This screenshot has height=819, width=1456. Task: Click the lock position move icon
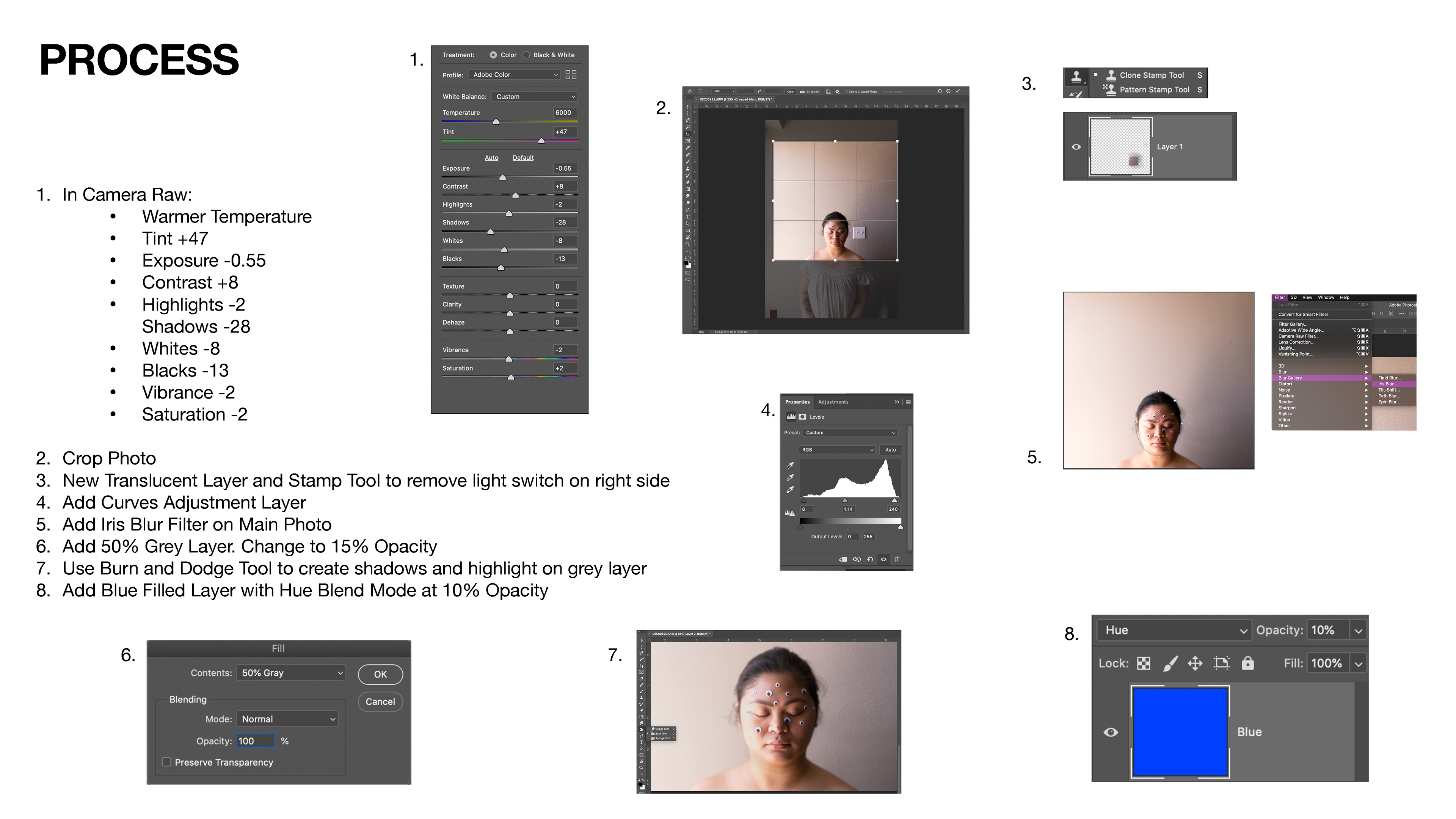(1195, 663)
